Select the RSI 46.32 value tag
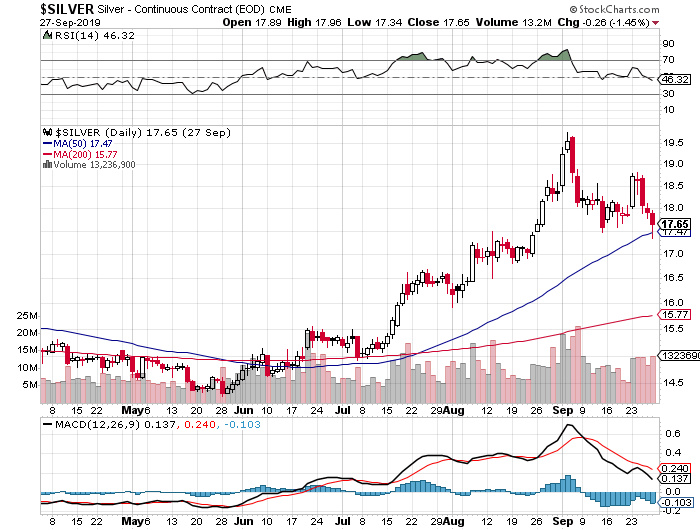The width and height of the screenshot is (700, 530). pos(674,78)
